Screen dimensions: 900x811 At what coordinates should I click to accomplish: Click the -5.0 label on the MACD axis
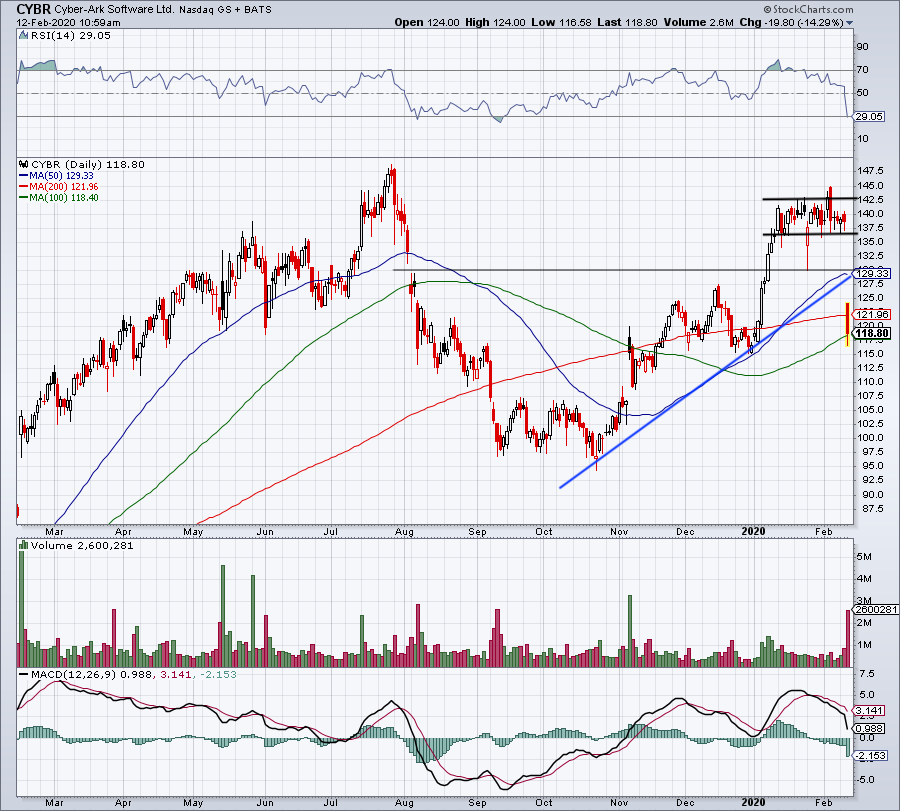click(x=866, y=779)
